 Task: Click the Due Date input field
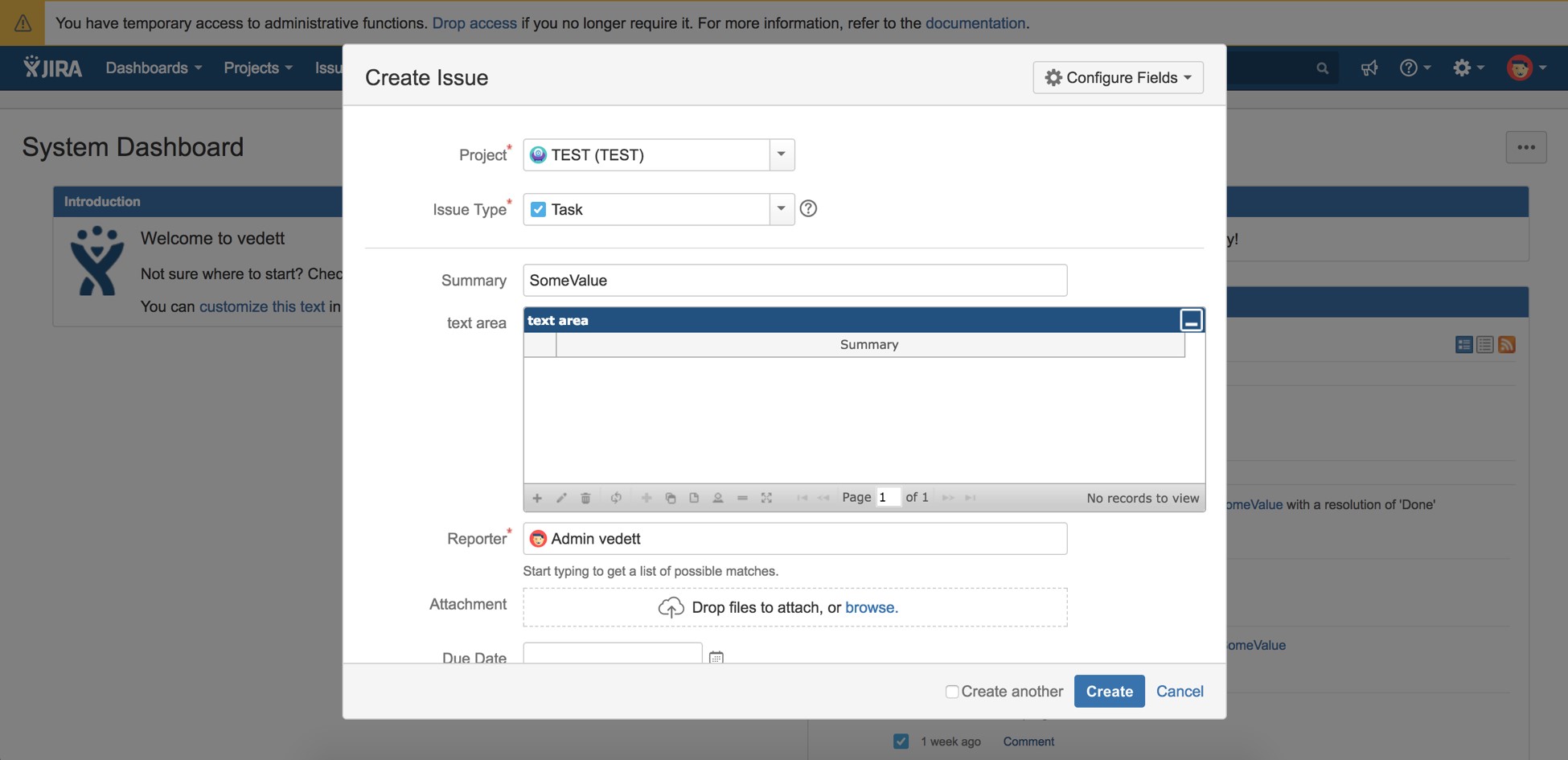point(613,653)
